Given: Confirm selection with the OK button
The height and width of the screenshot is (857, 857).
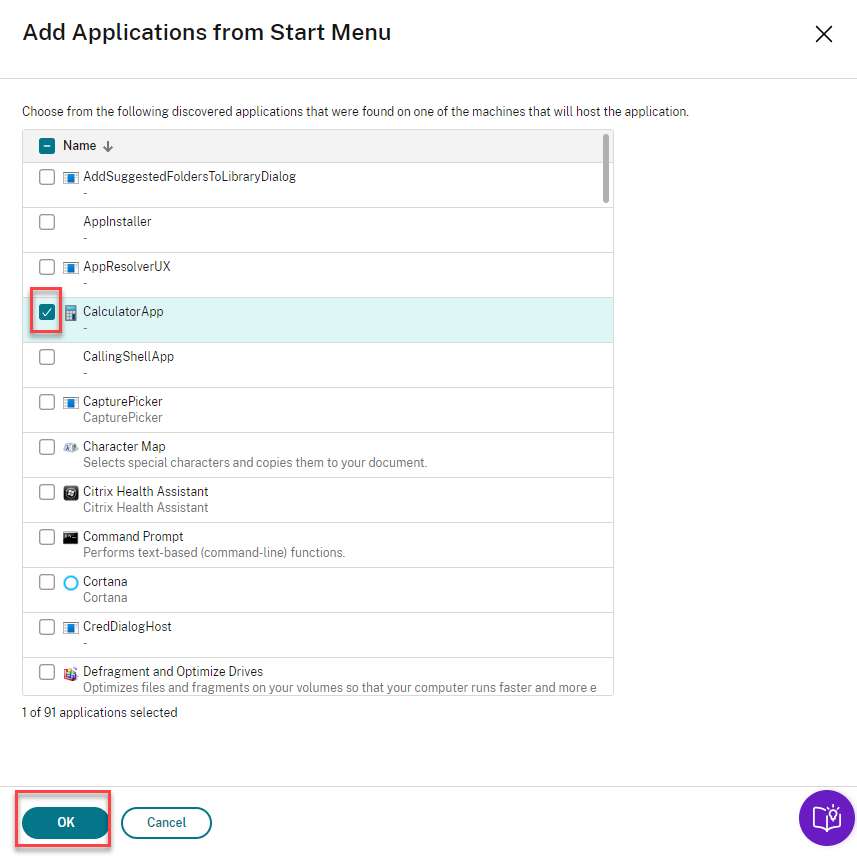Looking at the screenshot, I should pyautogui.click(x=65, y=822).
